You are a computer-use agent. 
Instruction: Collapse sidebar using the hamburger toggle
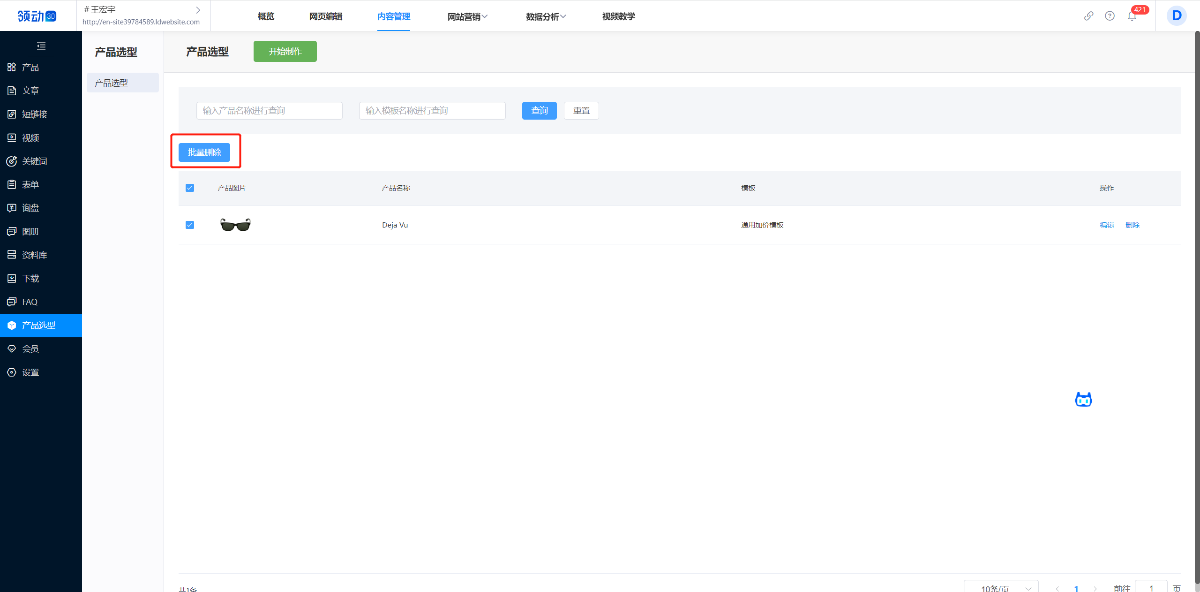[x=40, y=44]
